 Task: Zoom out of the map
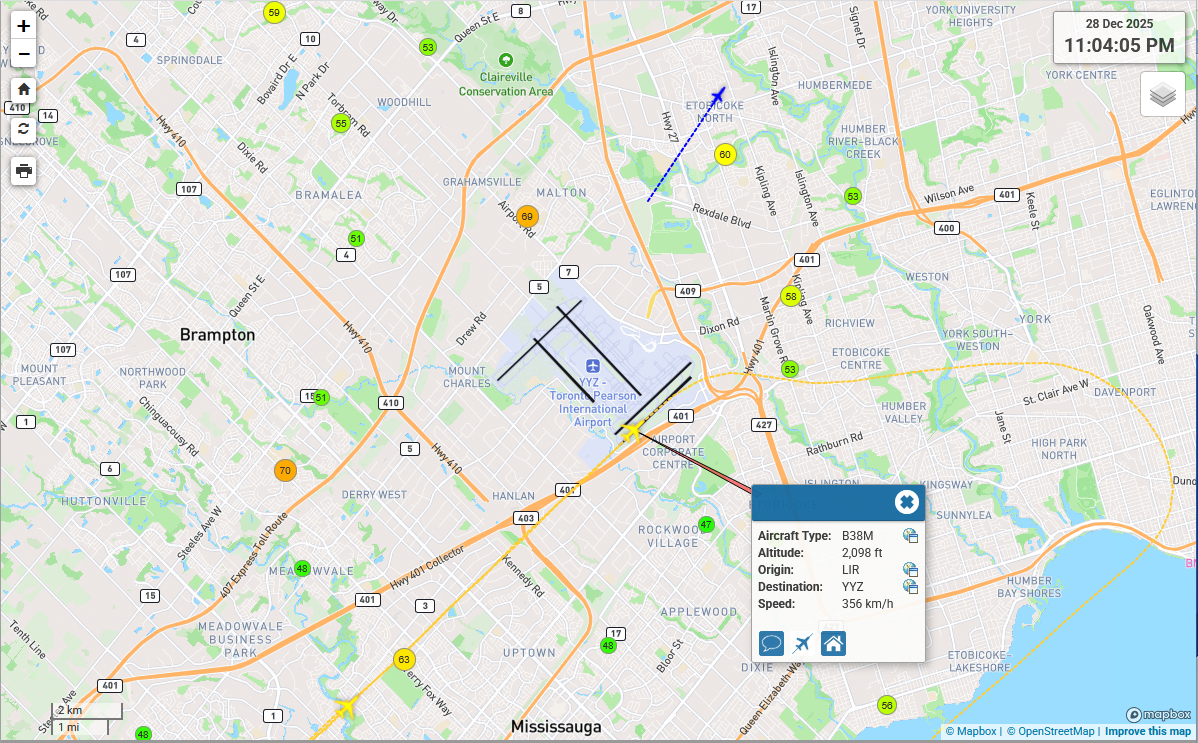pos(24,54)
